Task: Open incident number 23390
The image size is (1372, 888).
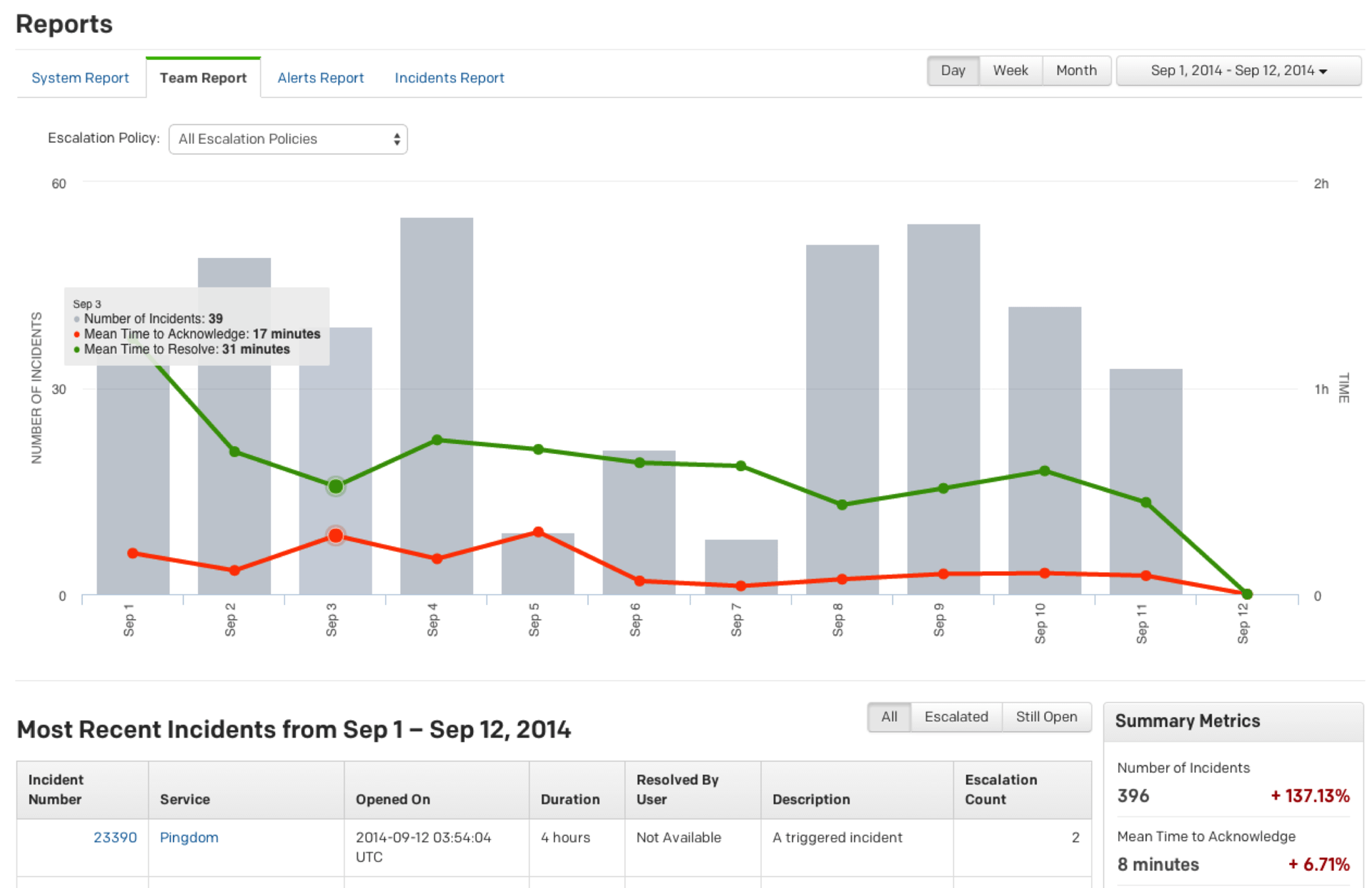Action: pos(115,837)
